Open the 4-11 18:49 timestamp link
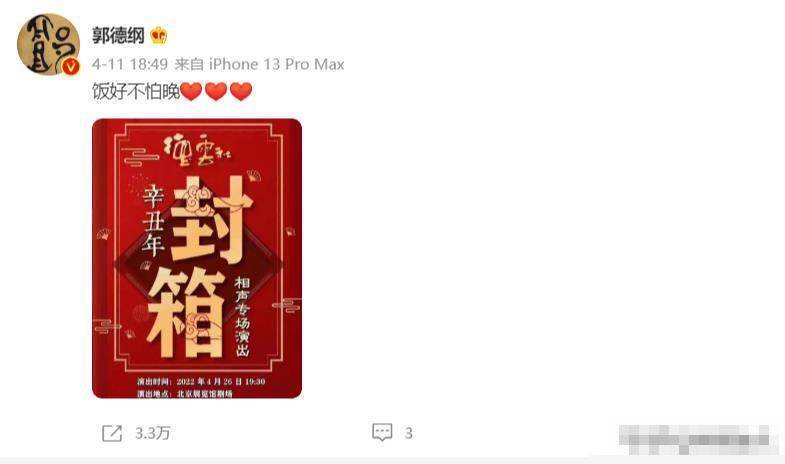The height and width of the screenshot is (464, 785). [x=130, y=64]
